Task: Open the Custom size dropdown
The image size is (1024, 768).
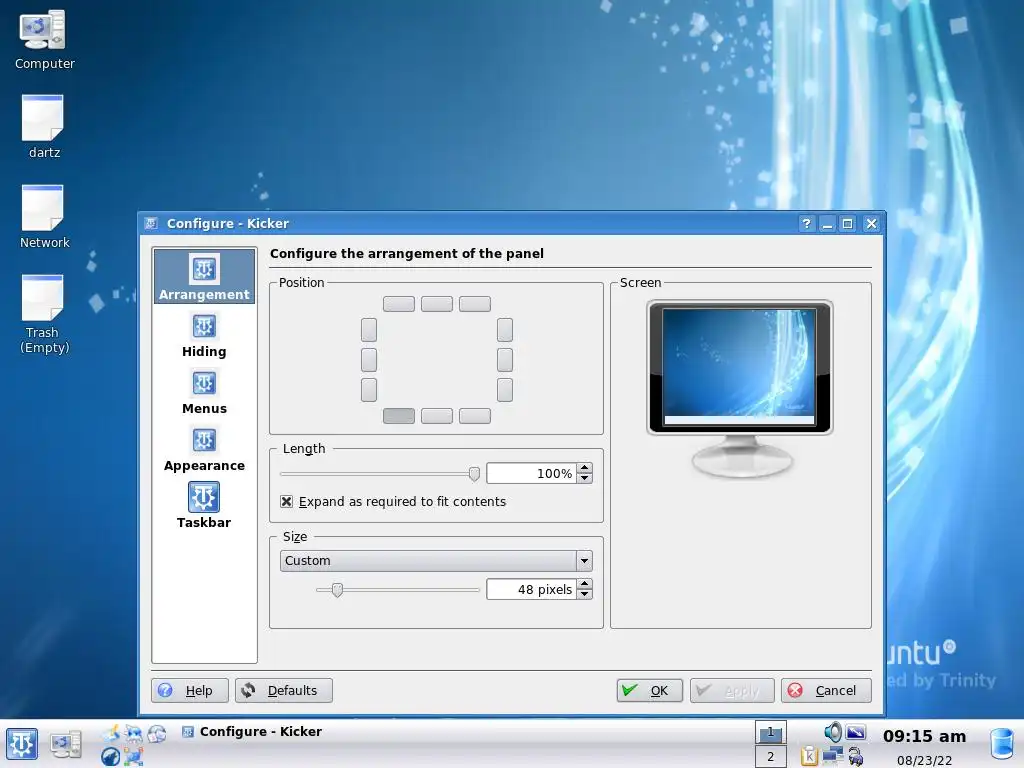Action: tap(436, 560)
